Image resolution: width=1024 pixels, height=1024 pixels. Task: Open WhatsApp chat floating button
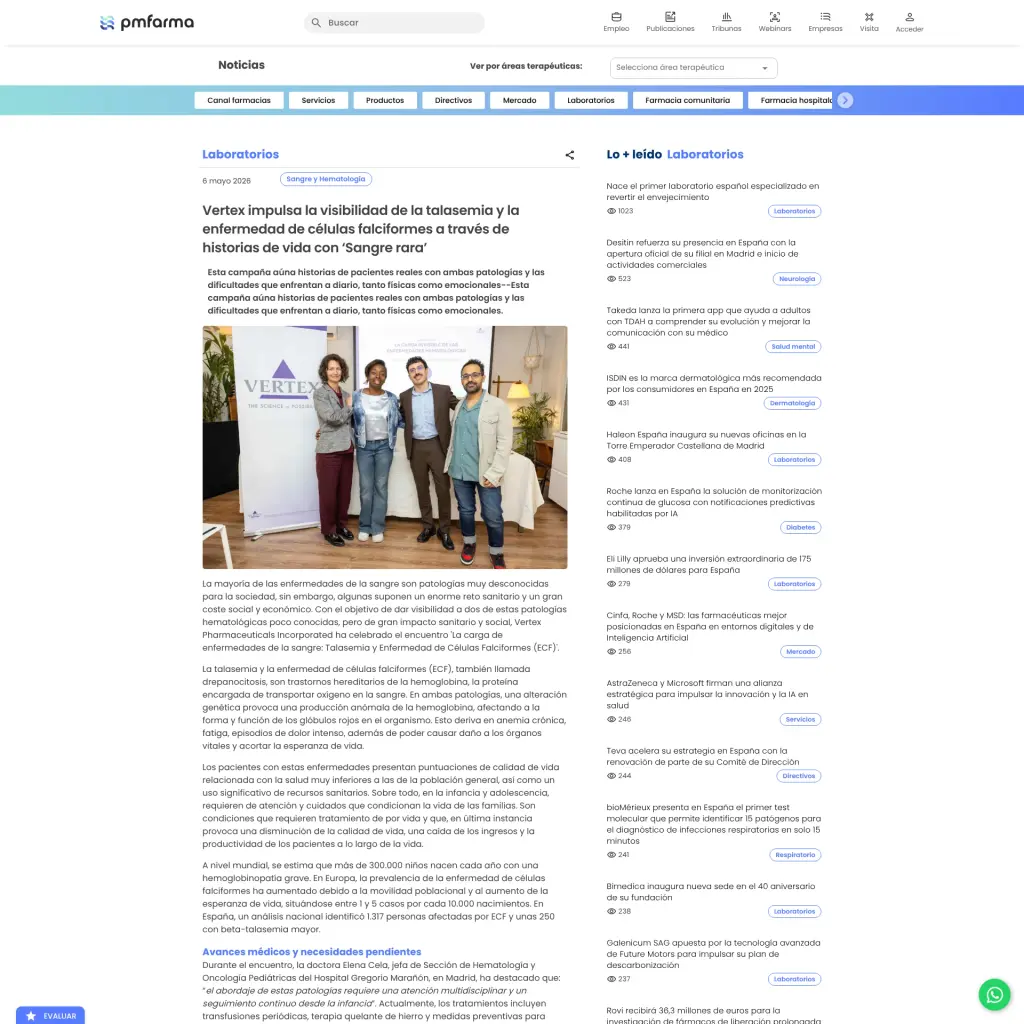click(x=994, y=994)
